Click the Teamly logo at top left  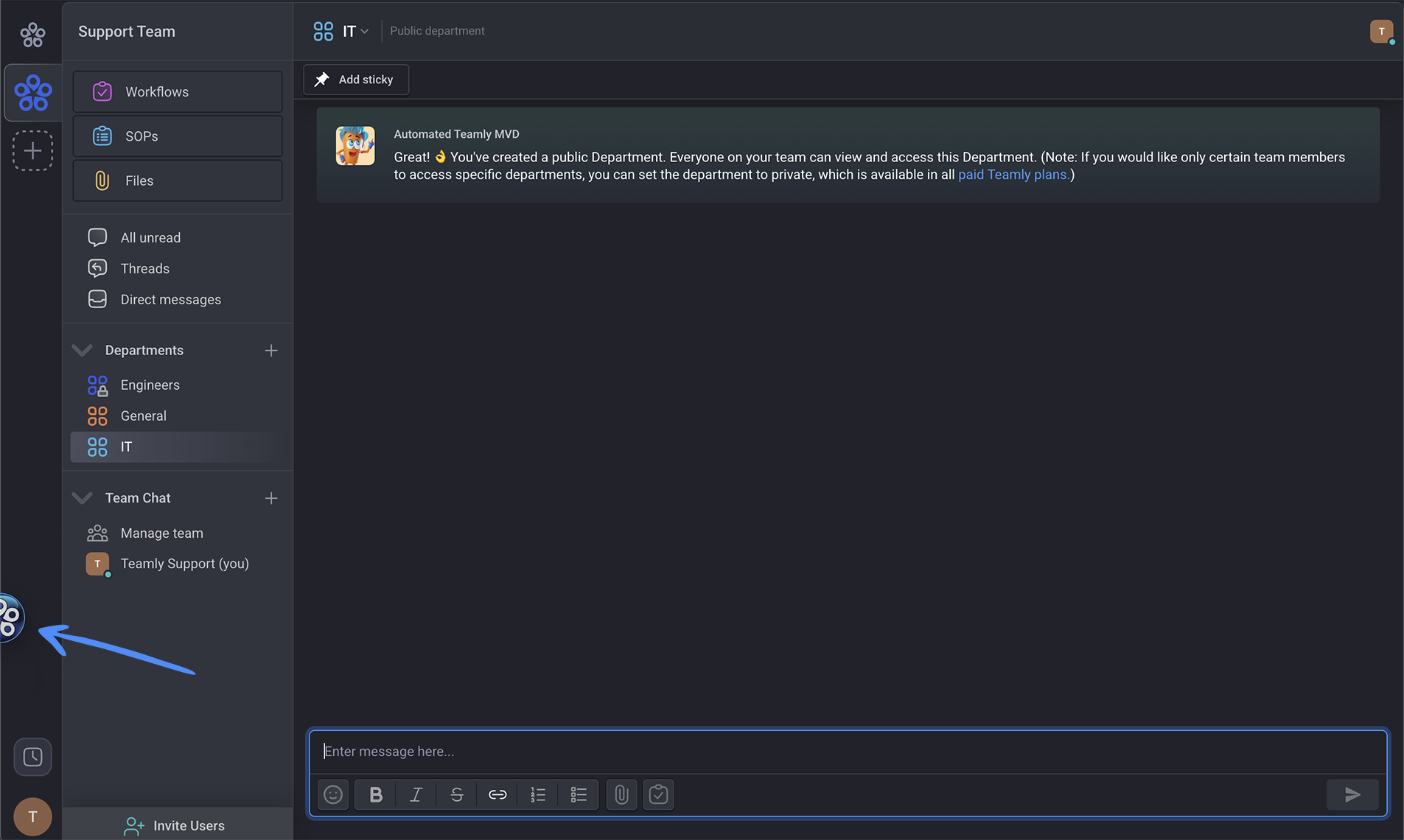32,34
